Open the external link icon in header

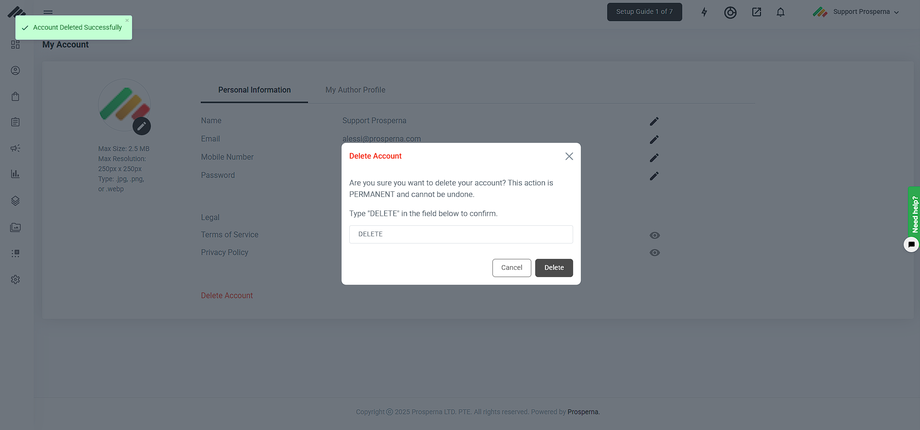pyautogui.click(x=756, y=12)
